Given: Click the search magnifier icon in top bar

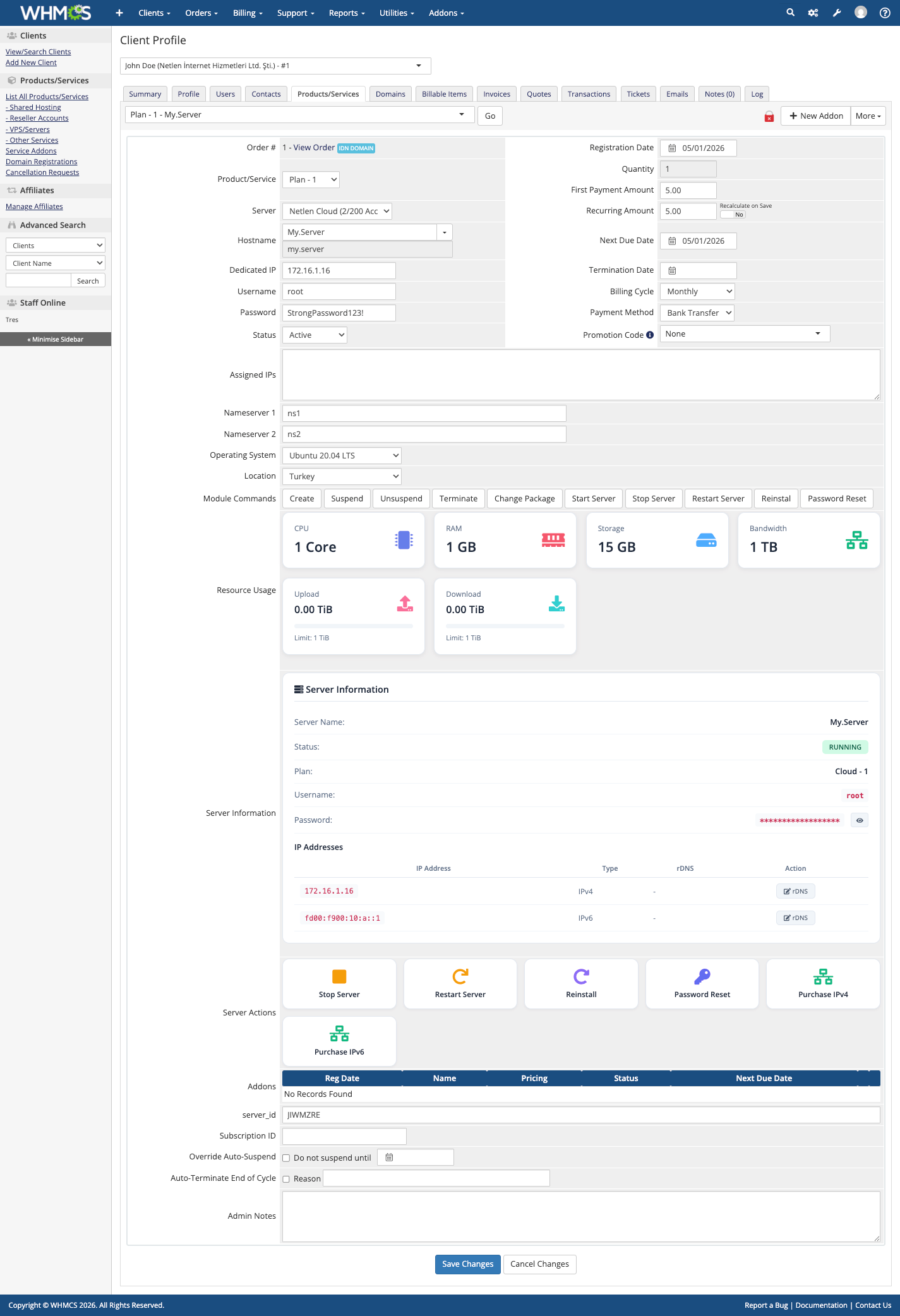Looking at the screenshot, I should point(790,13).
